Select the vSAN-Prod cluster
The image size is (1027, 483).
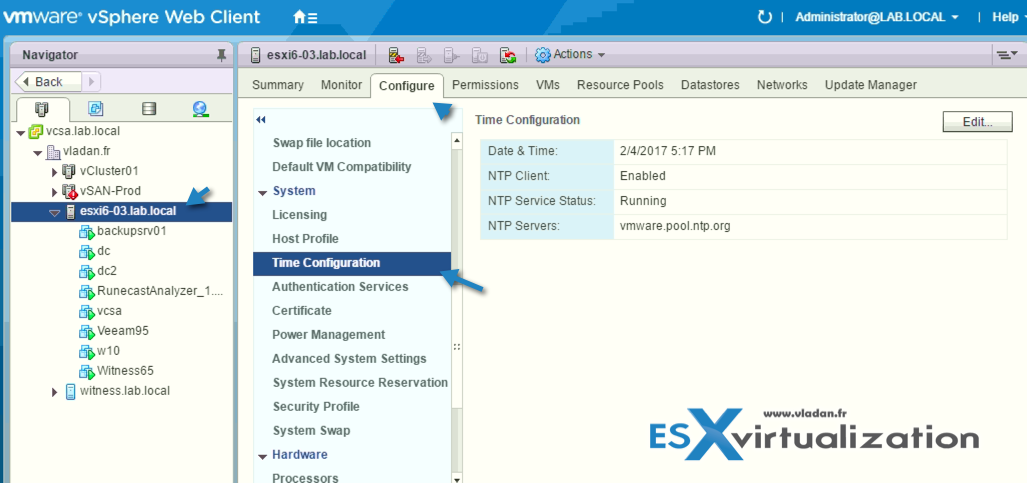click(110, 191)
